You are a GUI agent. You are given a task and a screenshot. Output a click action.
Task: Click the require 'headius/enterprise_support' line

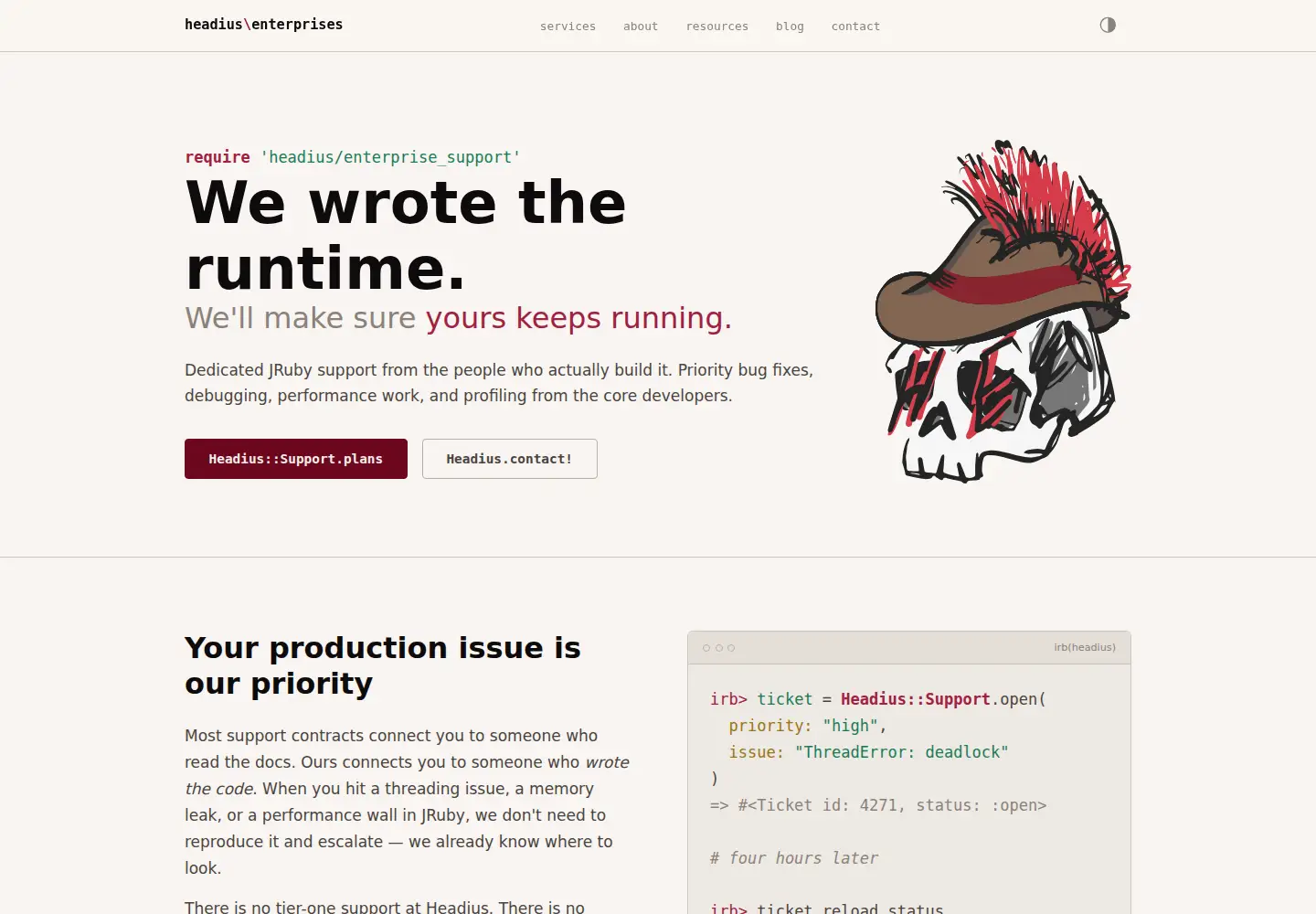[x=353, y=157]
